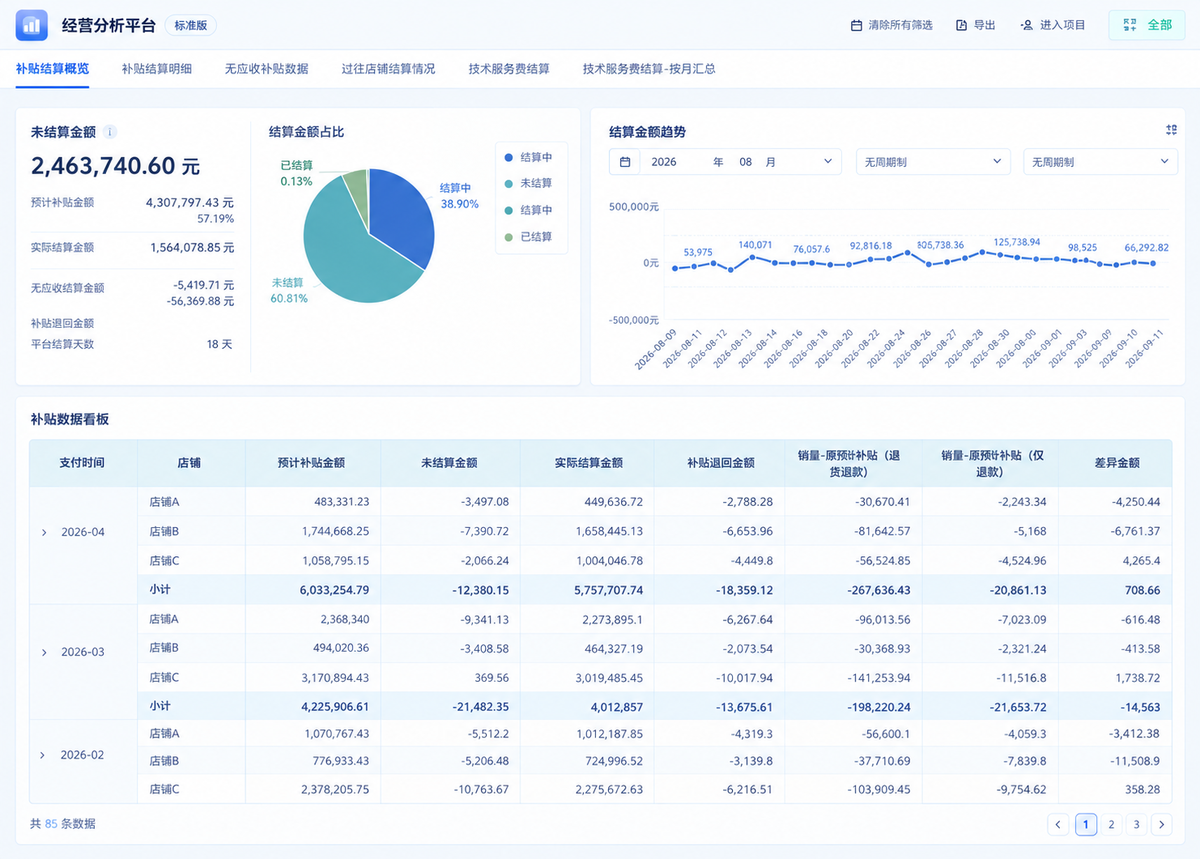Click the 125,738.94 data label in trend chart

1017,243
